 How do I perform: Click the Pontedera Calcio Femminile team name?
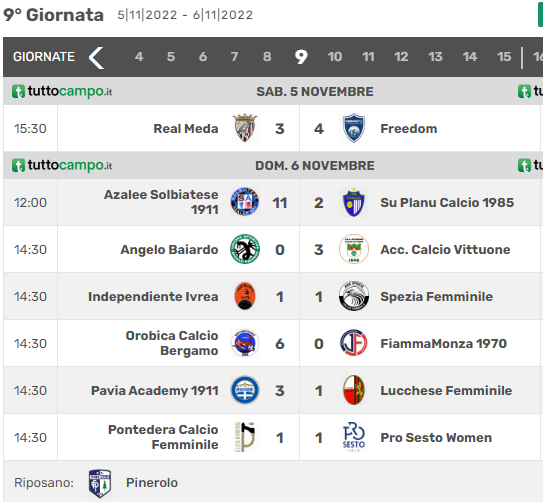tap(163, 437)
